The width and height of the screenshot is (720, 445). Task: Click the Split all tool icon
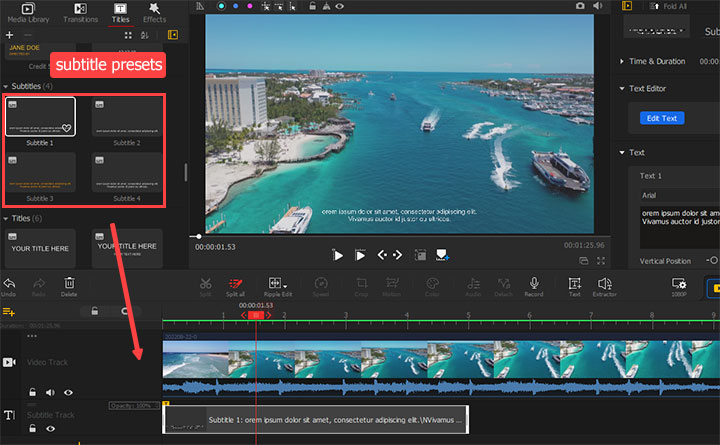point(237,285)
